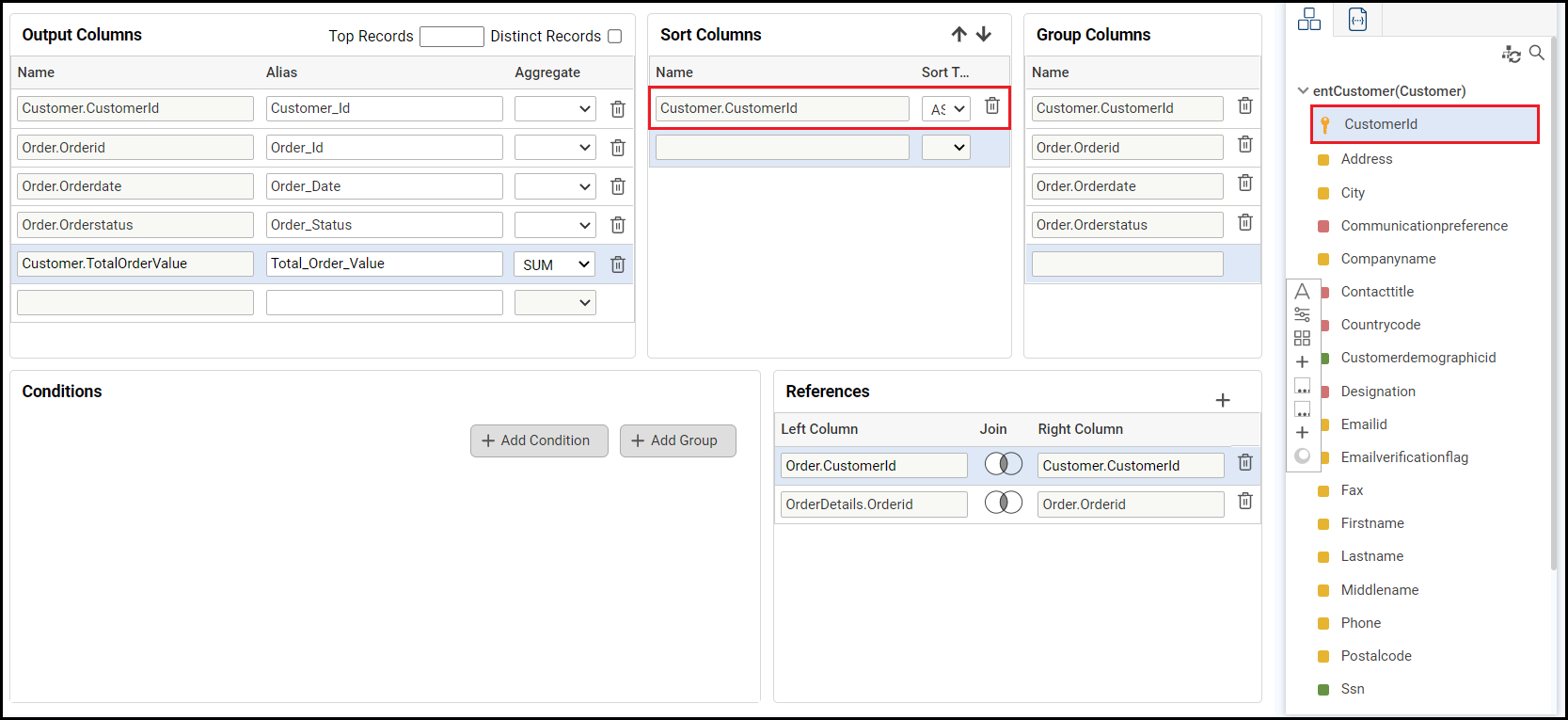Open the code file tab

(1357, 20)
